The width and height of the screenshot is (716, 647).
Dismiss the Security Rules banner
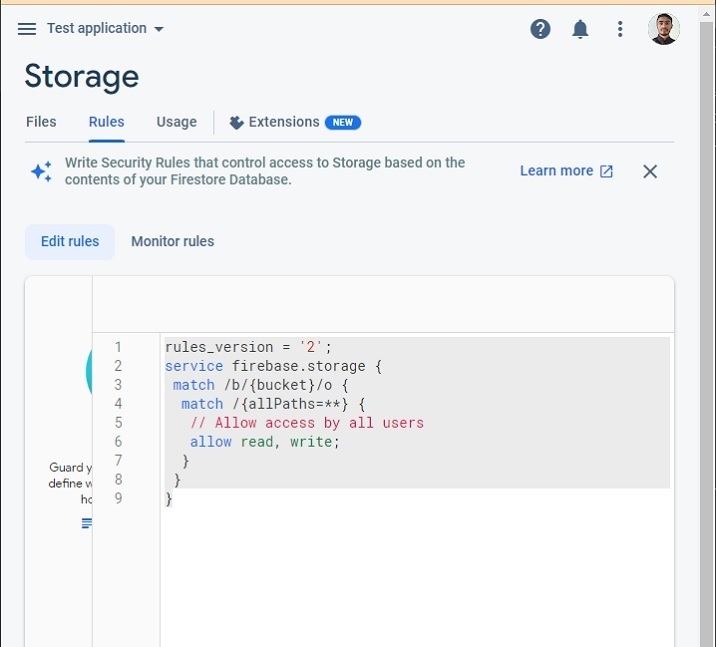[x=650, y=171]
